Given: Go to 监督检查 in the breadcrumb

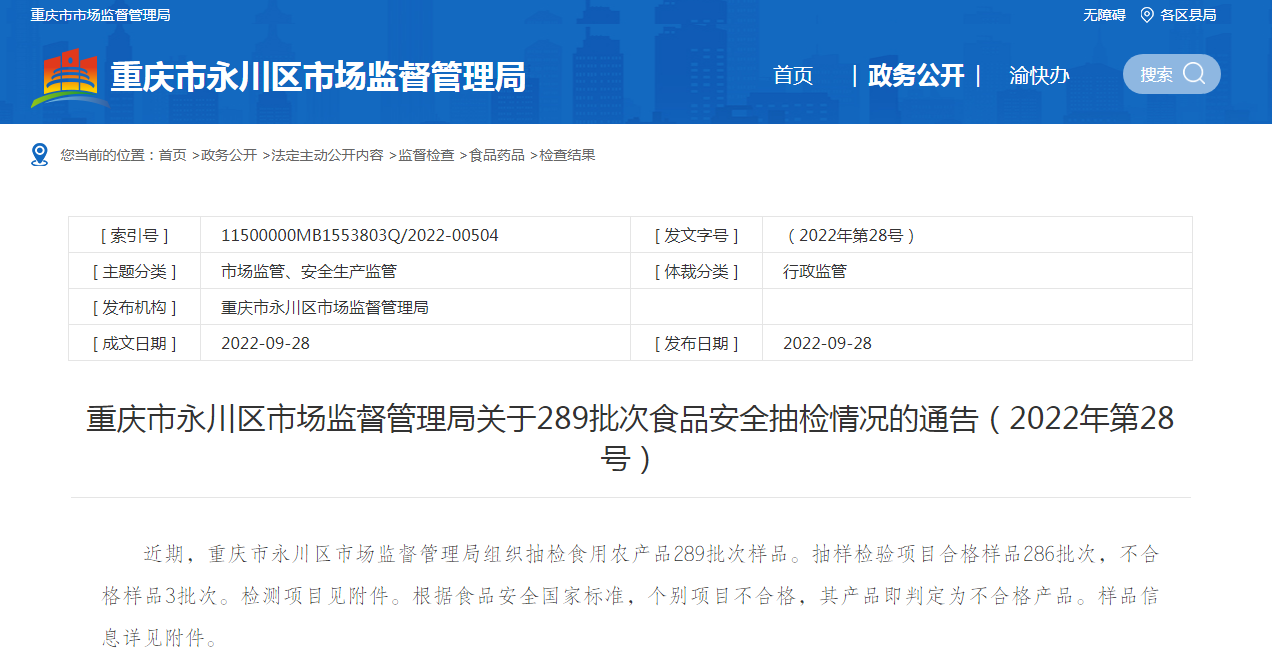Looking at the screenshot, I should pos(426,155).
